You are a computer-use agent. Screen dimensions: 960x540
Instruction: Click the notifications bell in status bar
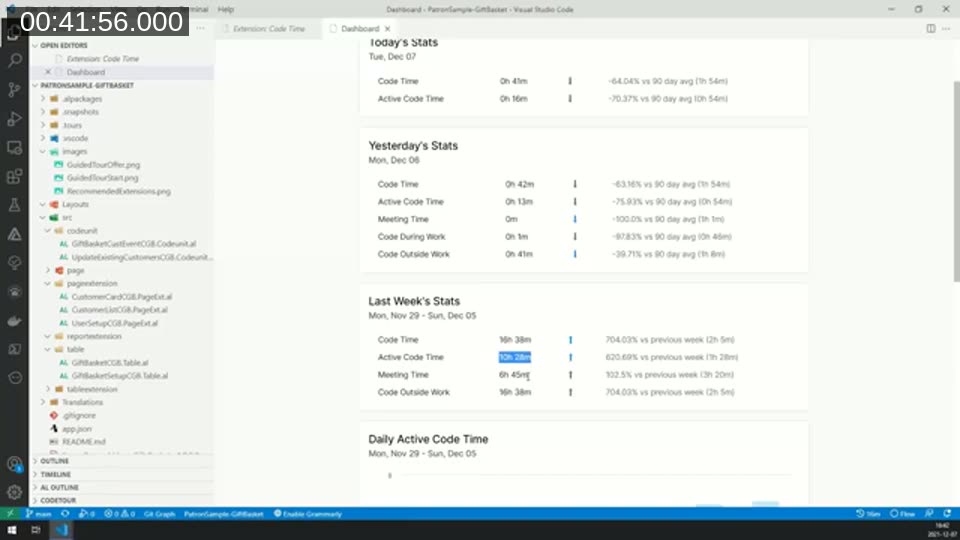click(947, 514)
